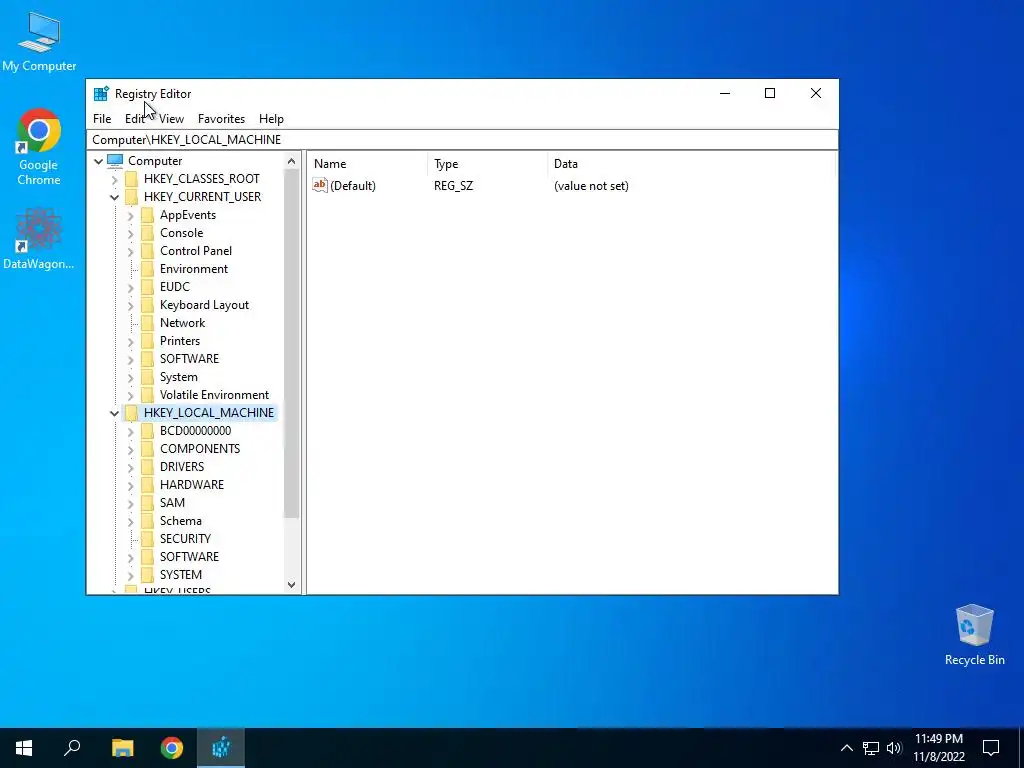Screen dimensions: 1024x768
Task: Select SOFTWARE under HKEY_CURRENT_USER
Action: (x=189, y=359)
